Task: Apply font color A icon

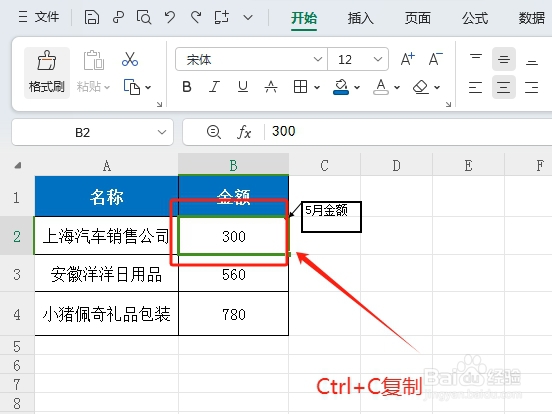Action: [381, 87]
